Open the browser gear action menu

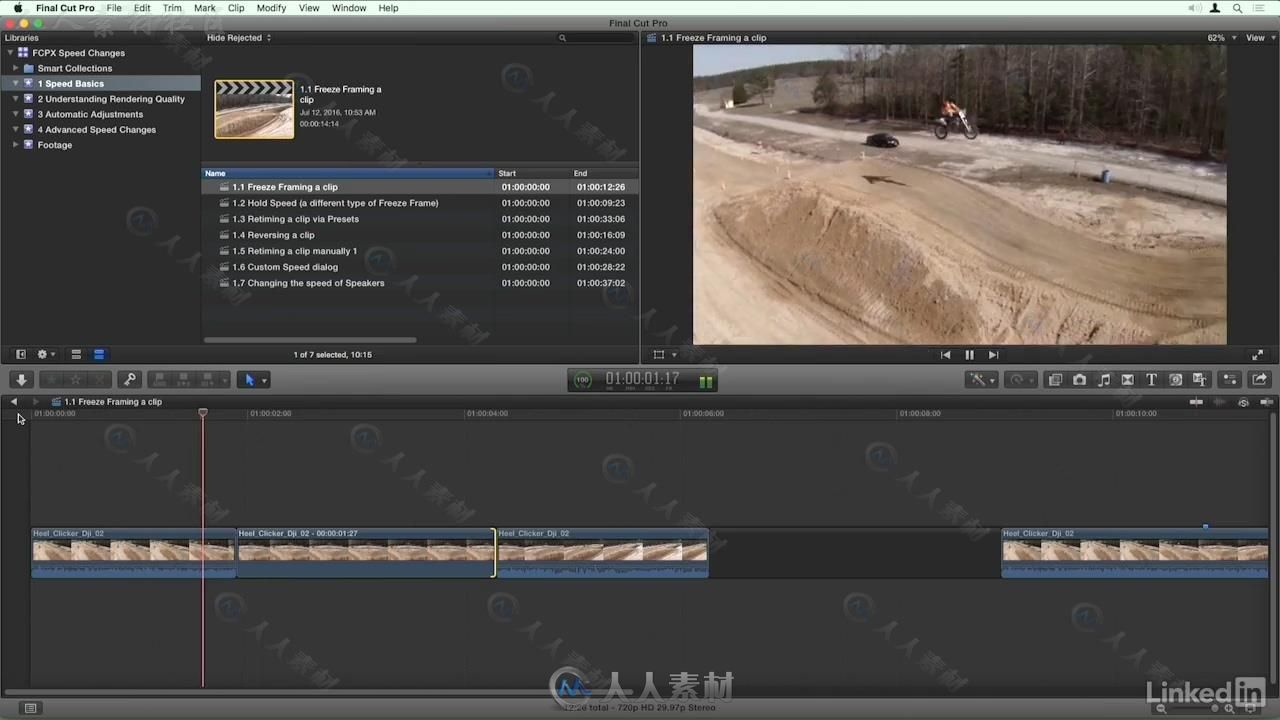coord(46,354)
